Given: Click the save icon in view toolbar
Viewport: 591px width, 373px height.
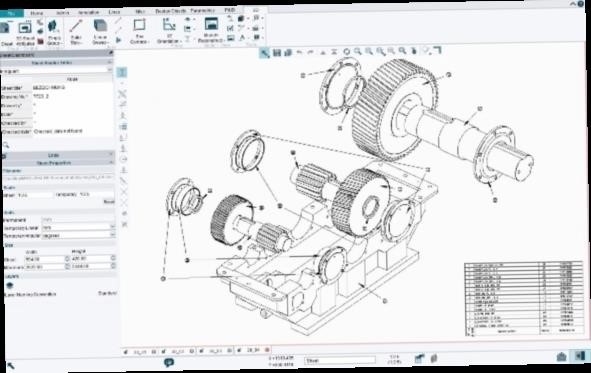Looking at the screenshot, I should (x=277, y=53).
